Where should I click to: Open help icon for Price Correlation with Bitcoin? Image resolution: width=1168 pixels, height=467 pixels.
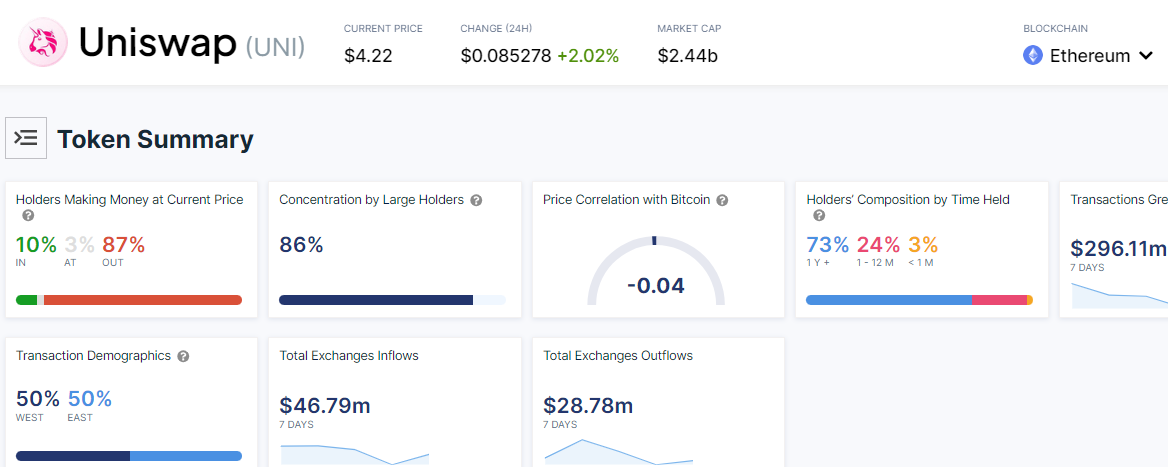click(x=722, y=200)
